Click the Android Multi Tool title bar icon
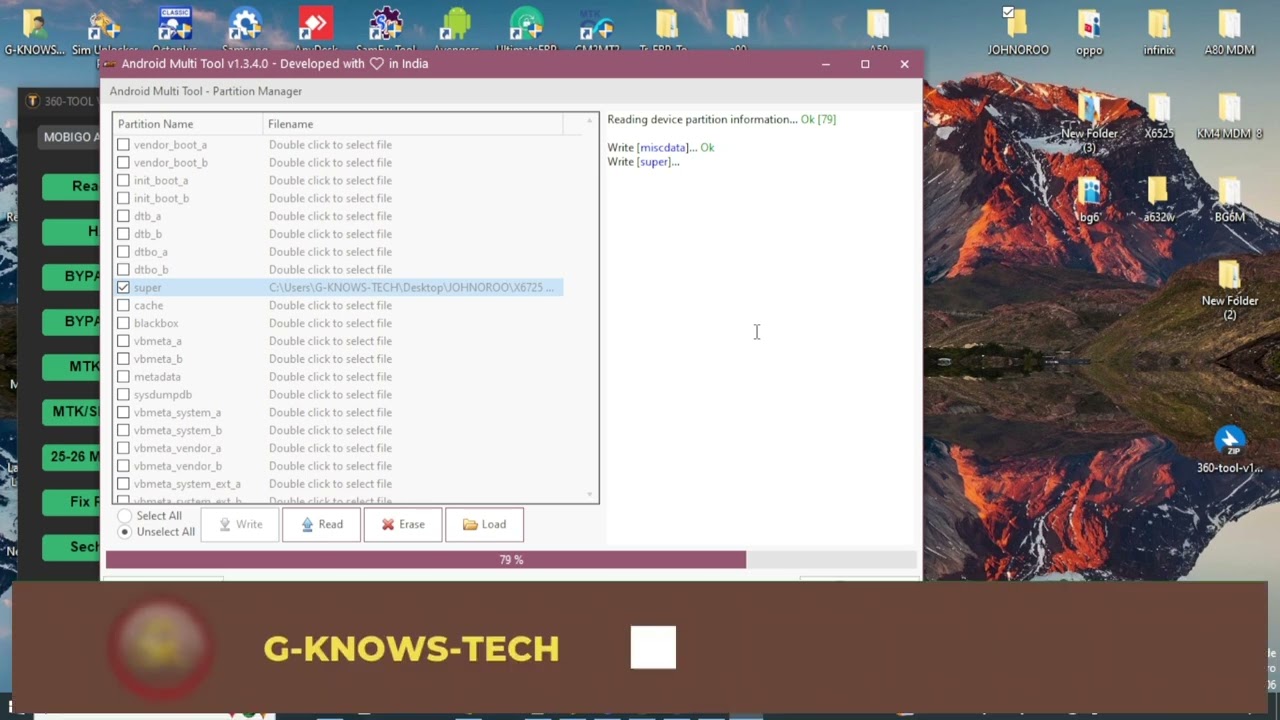The image size is (1280, 720). [x=110, y=64]
